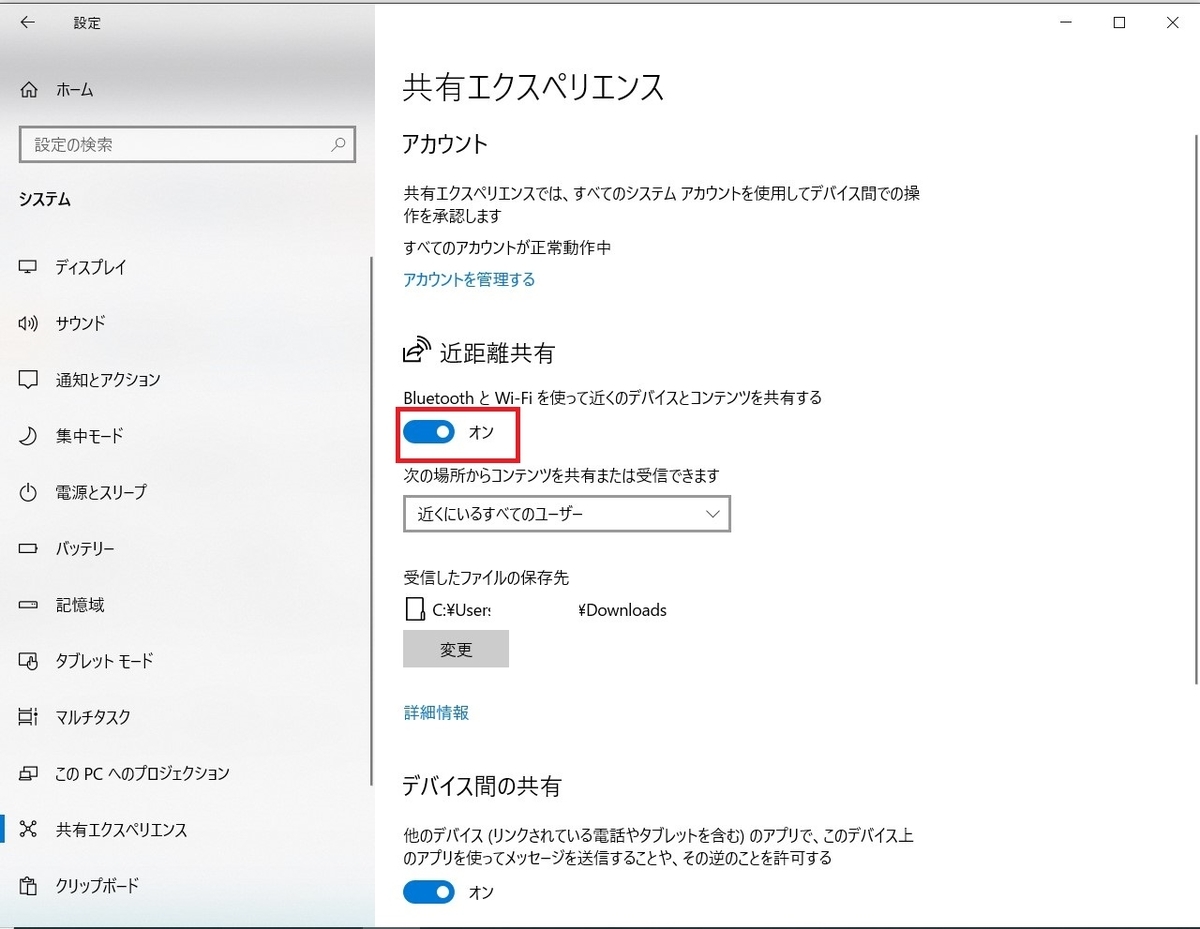Image resolution: width=1200 pixels, height=929 pixels.
Task: Open the 詳細情報 link
Action: click(x=434, y=712)
